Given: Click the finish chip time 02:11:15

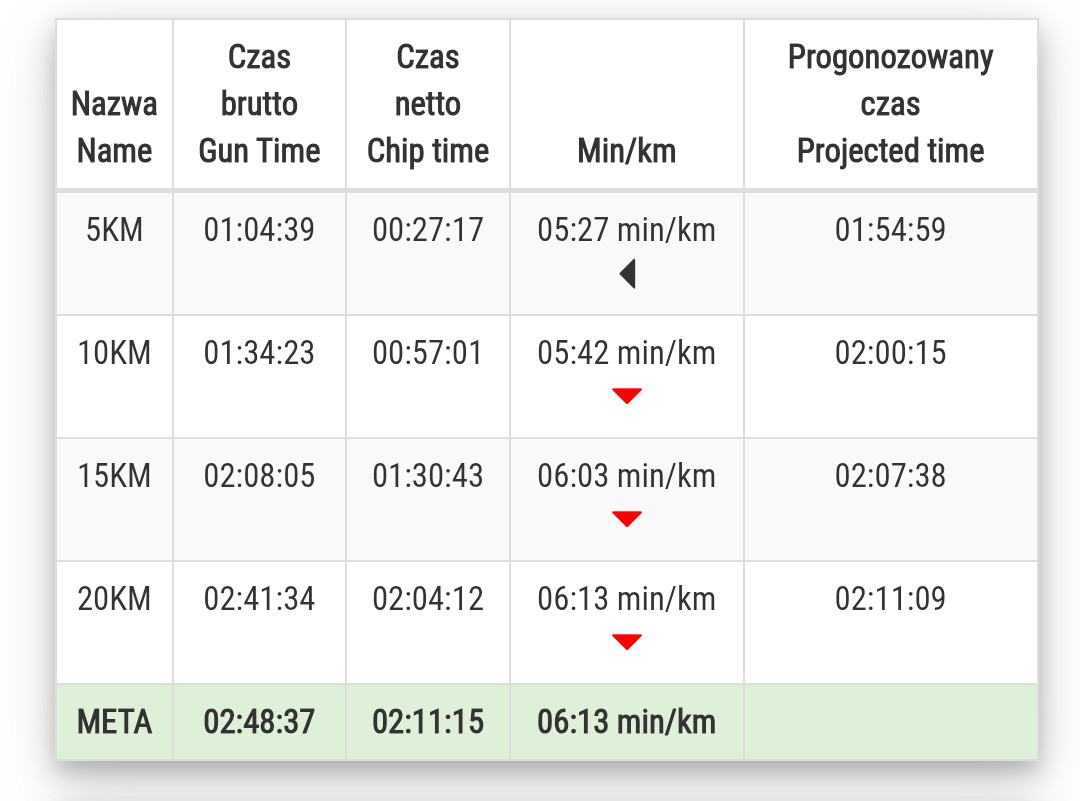Looking at the screenshot, I should (x=428, y=722).
